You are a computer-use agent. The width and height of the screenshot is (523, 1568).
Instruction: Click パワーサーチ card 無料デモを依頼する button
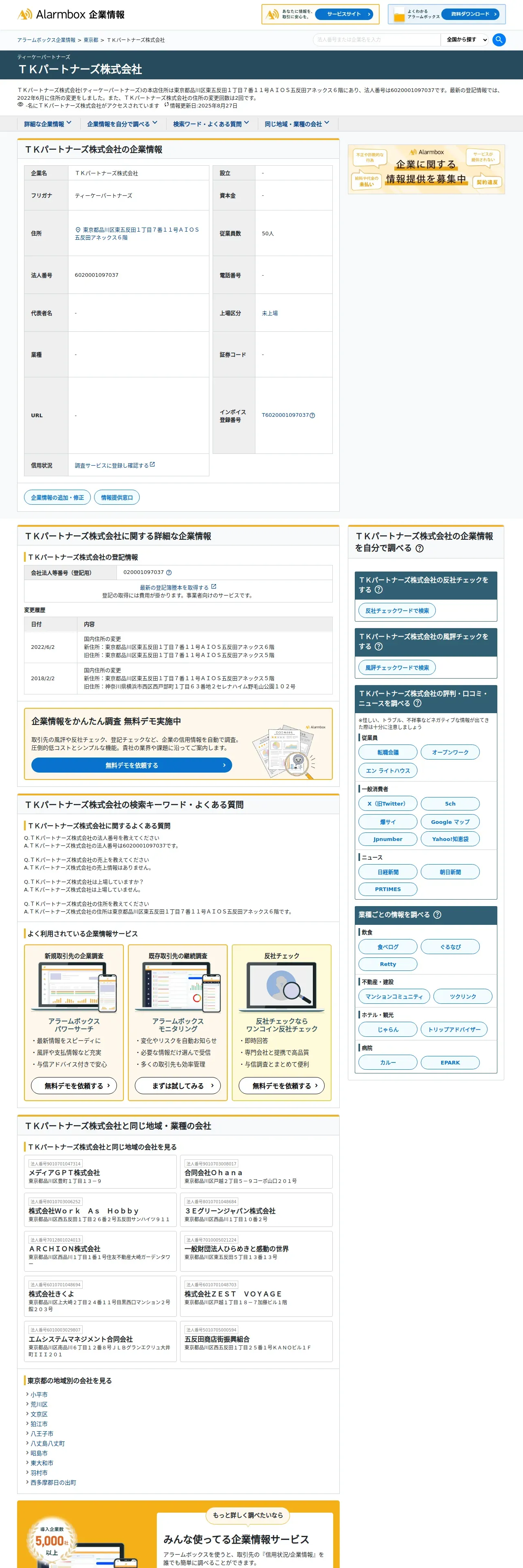74,1085
